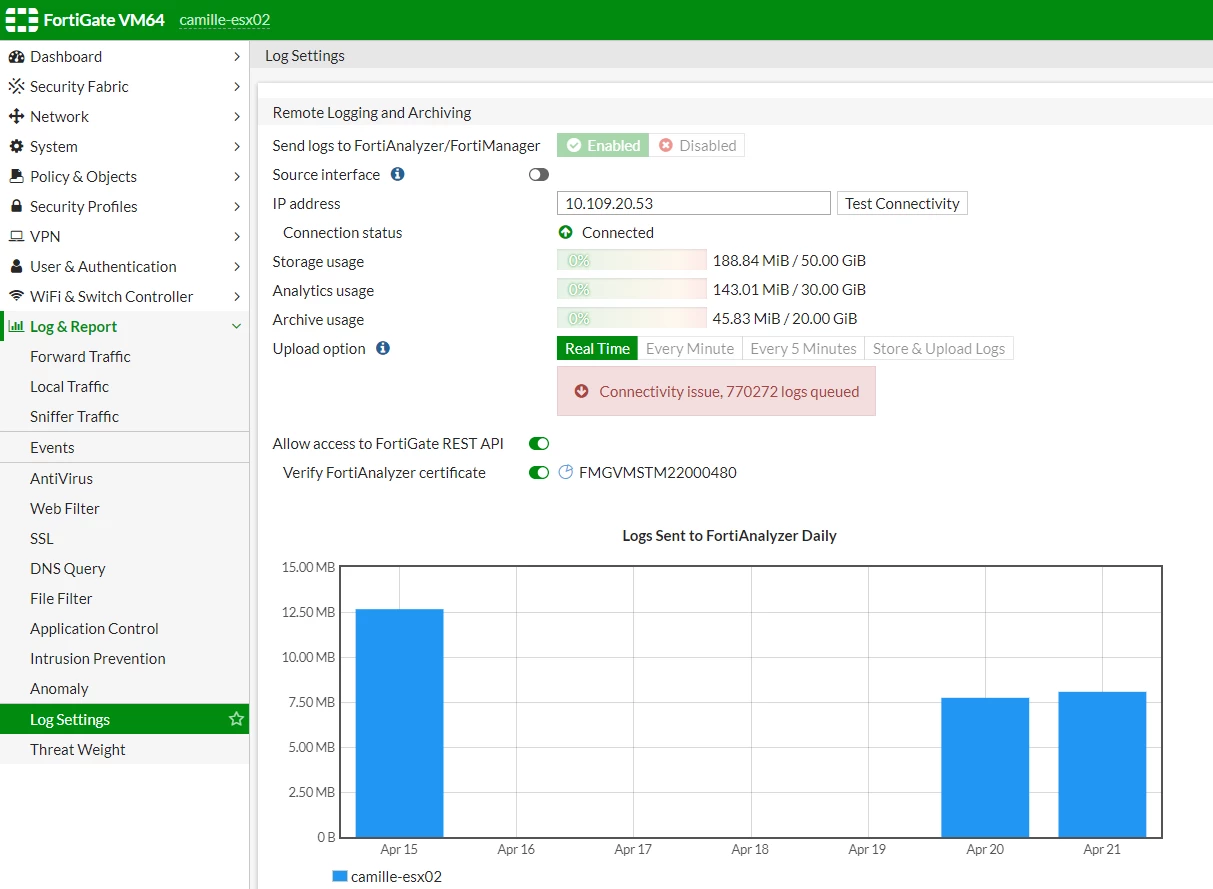Collapse the Log & Report menu chevron
Image resolution: width=1213 pixels, height=889 pixels.
(x=237, y=327)
